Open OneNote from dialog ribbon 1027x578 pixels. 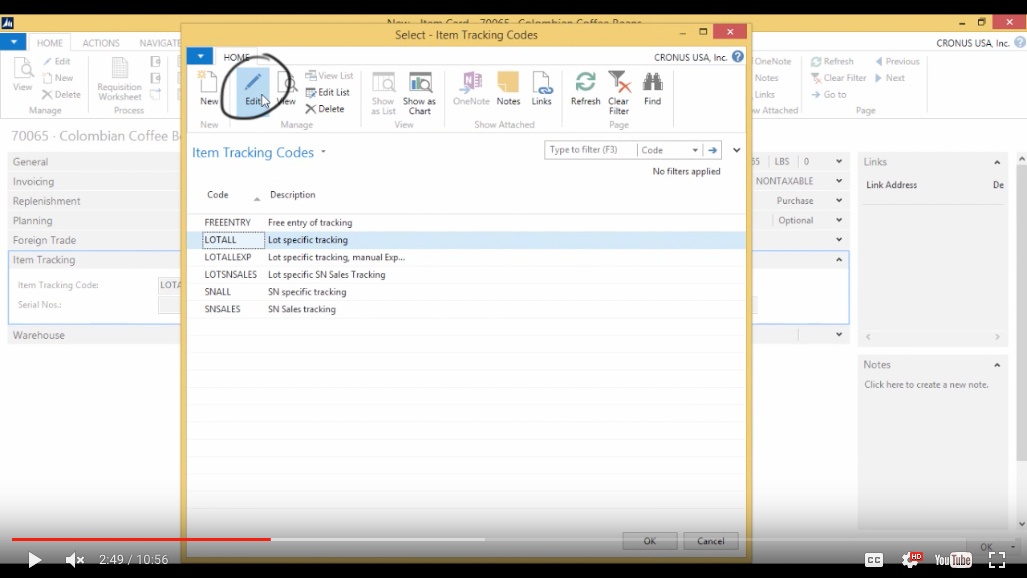472,88
